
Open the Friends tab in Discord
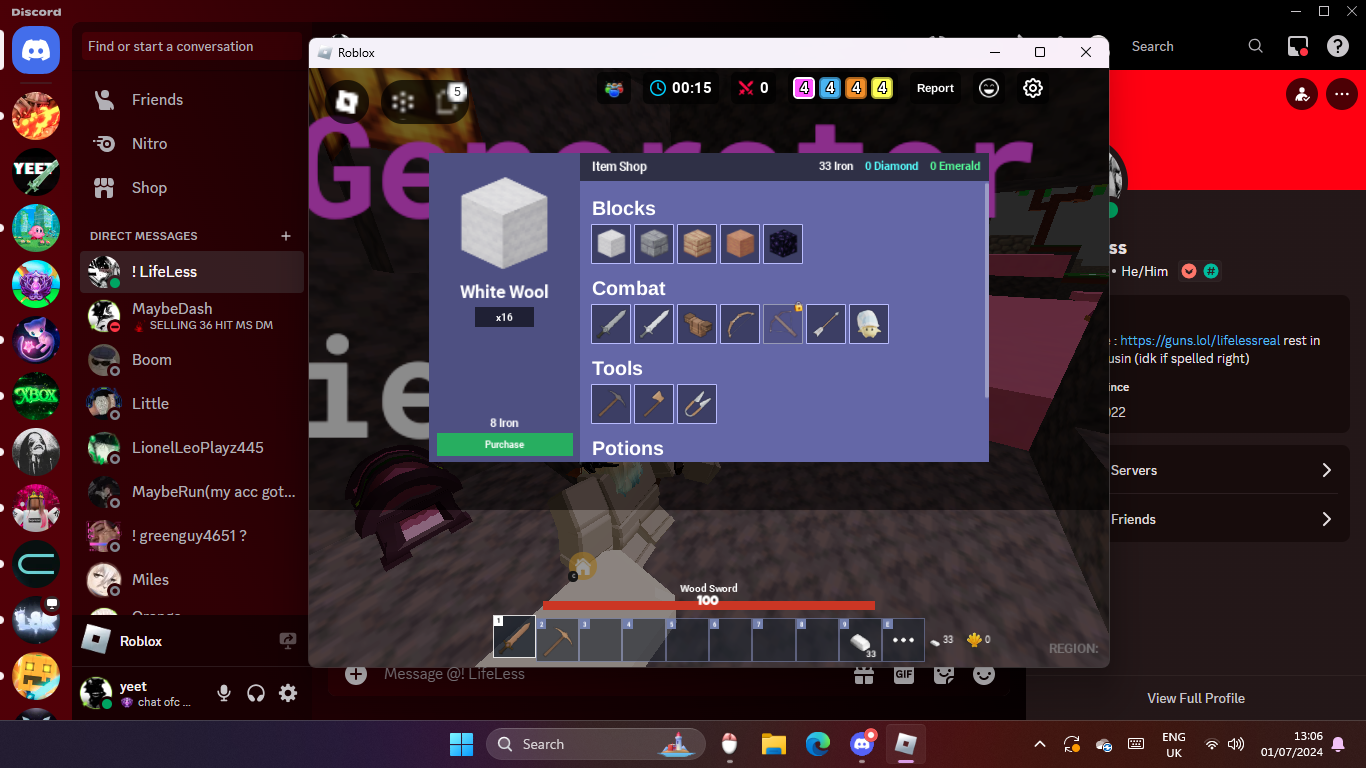click(192, 100)
